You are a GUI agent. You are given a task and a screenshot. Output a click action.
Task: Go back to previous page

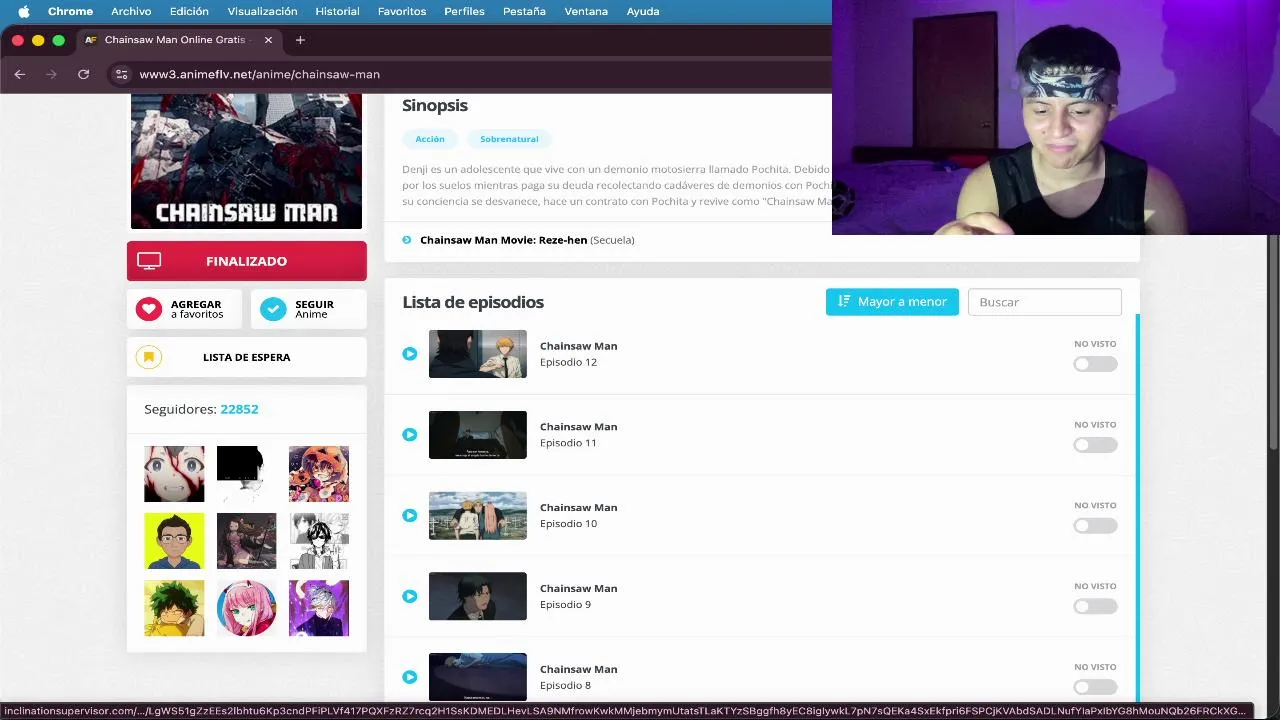click(20, 74)
